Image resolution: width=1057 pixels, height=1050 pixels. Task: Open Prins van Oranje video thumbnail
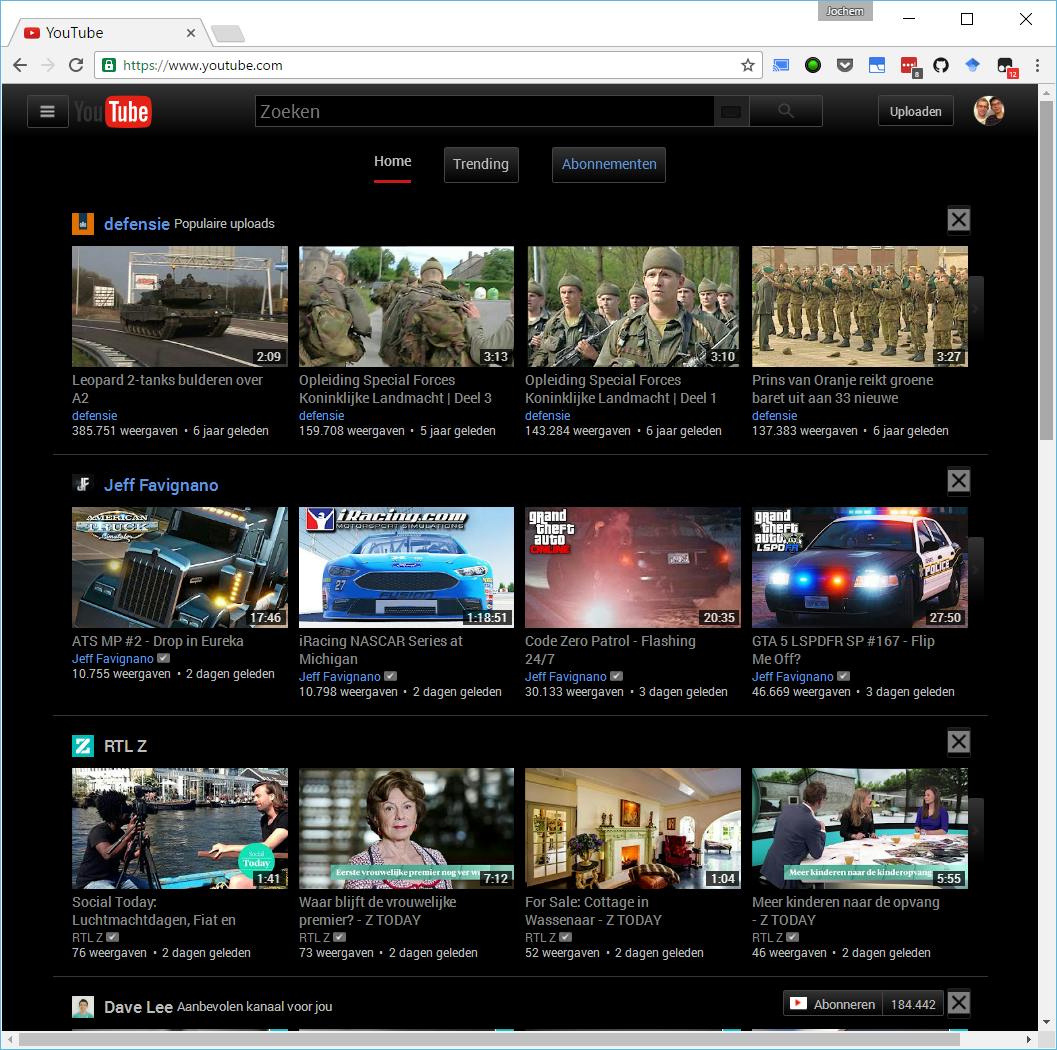[x=859, y=307]
